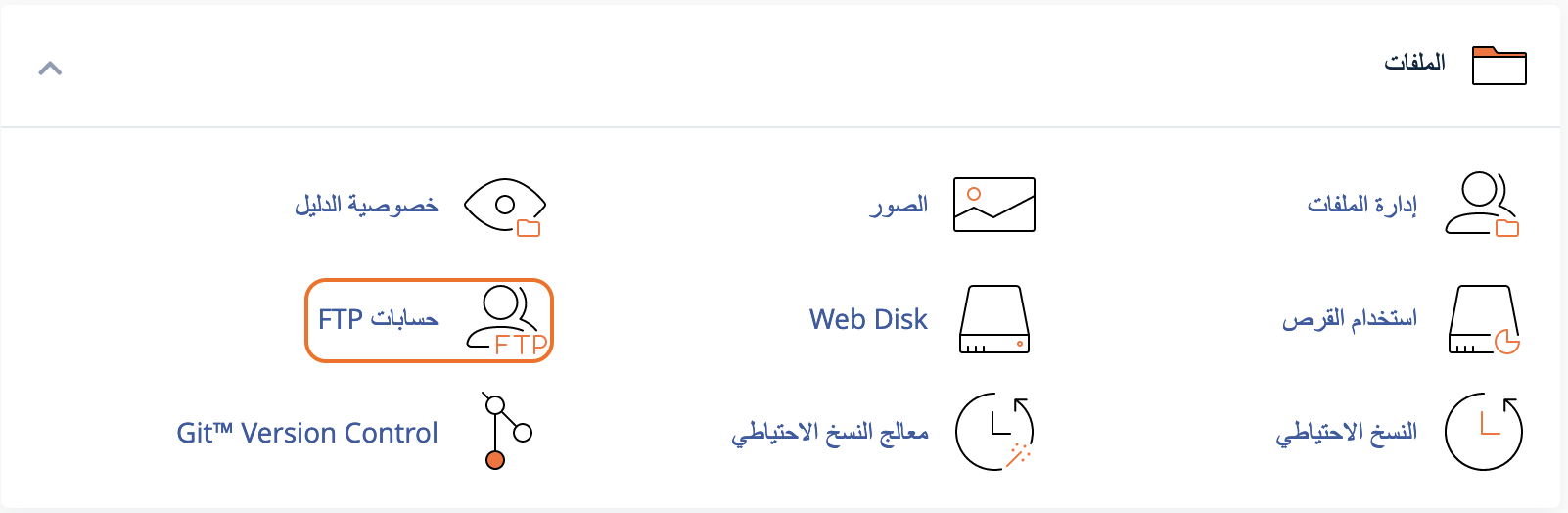Click the استخدام القرص link
The image size is (1568, 513).
point(1350,319)
